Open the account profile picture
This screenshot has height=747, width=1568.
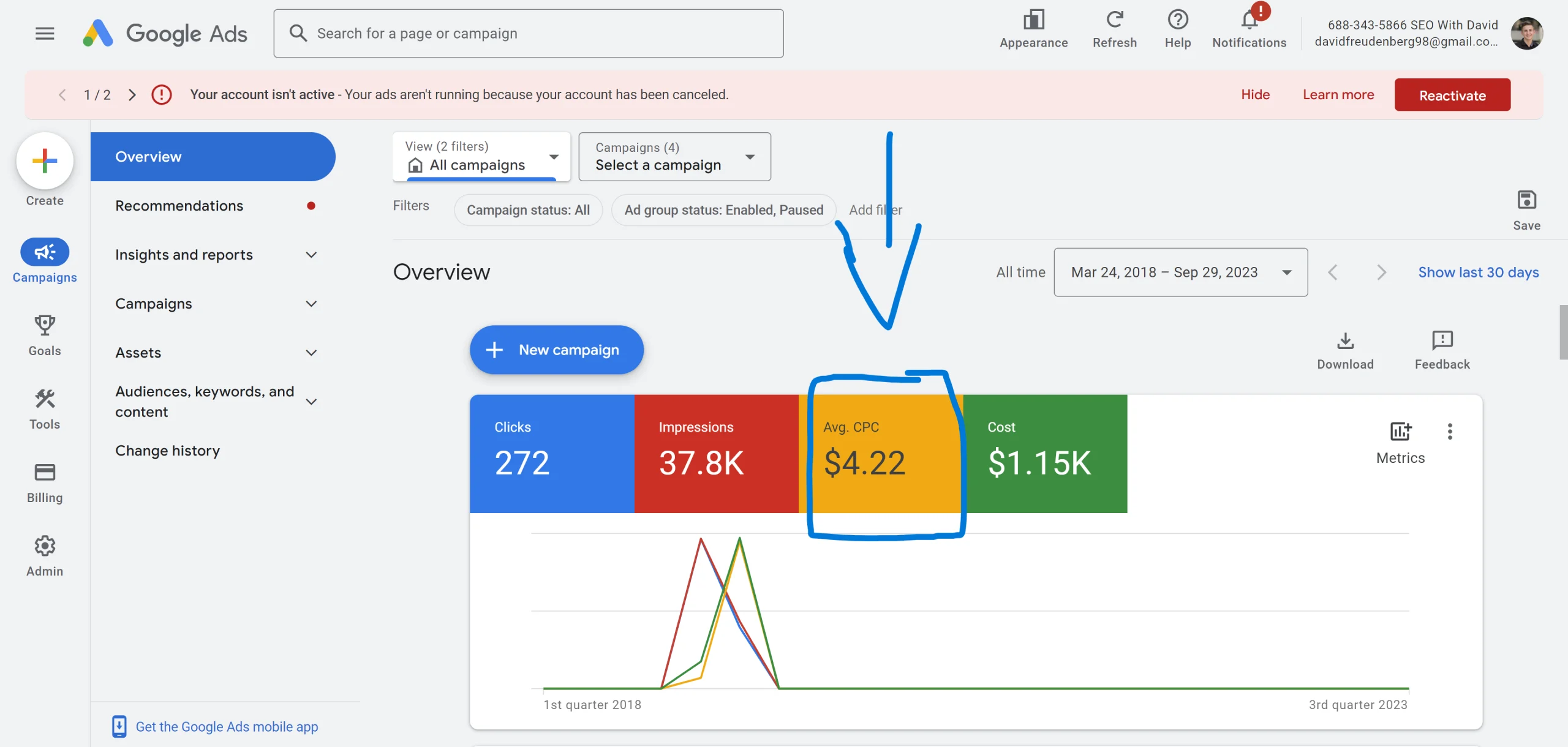point(1527,33)
